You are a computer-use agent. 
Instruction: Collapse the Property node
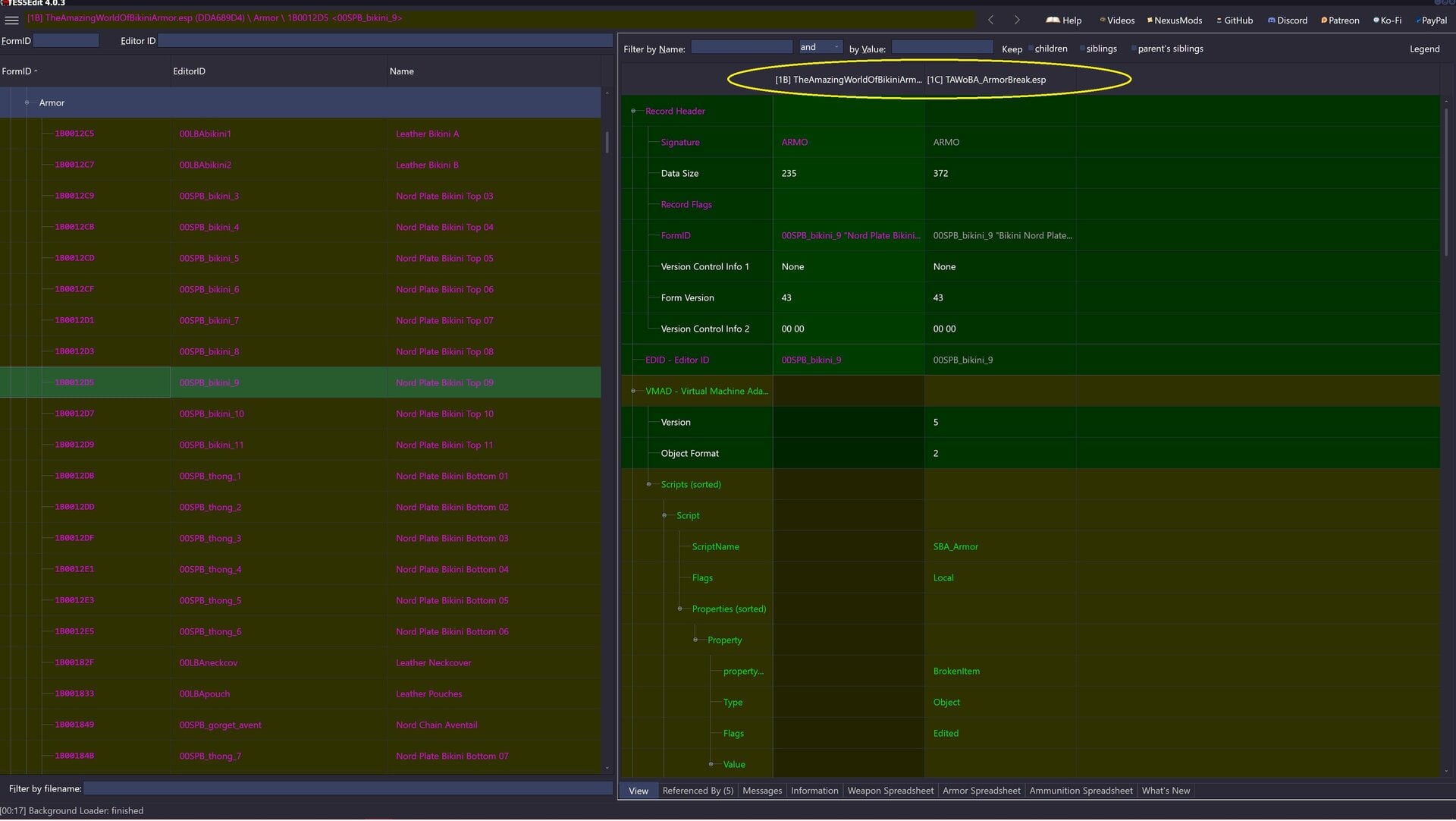point(695,640)
